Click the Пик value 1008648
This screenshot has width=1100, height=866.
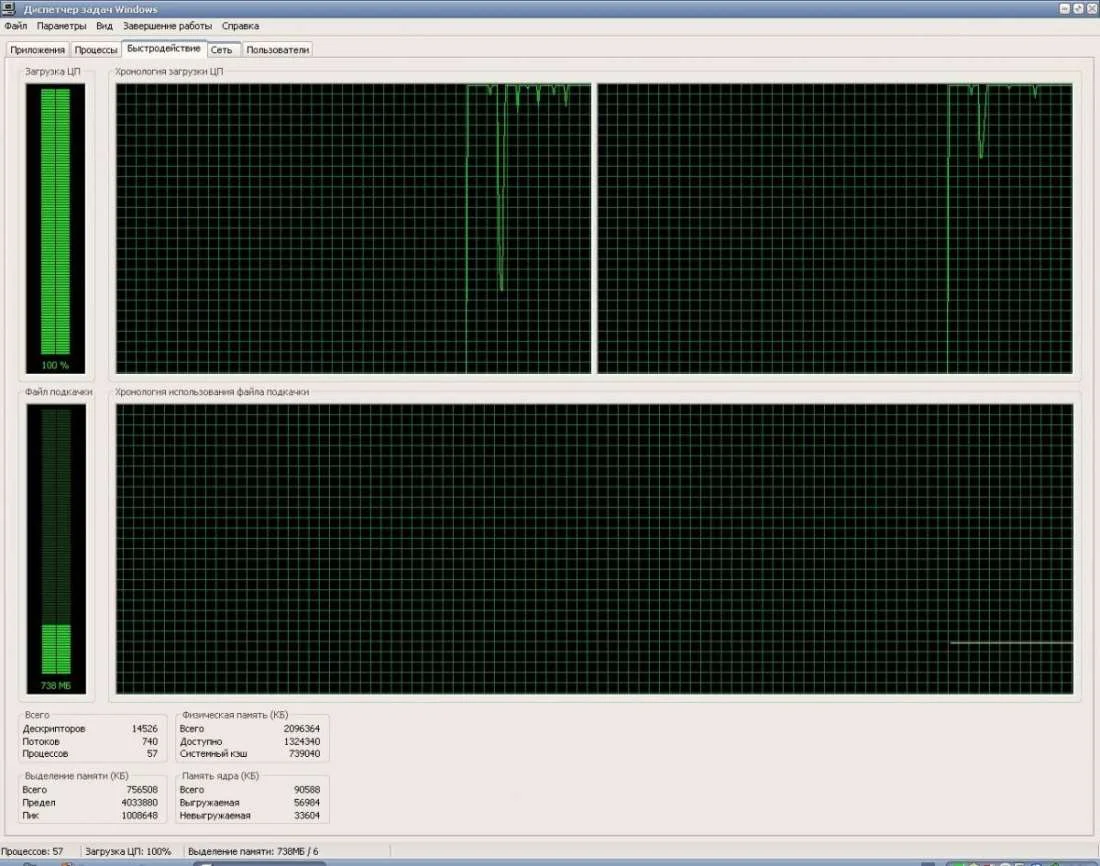pos(140,815)
